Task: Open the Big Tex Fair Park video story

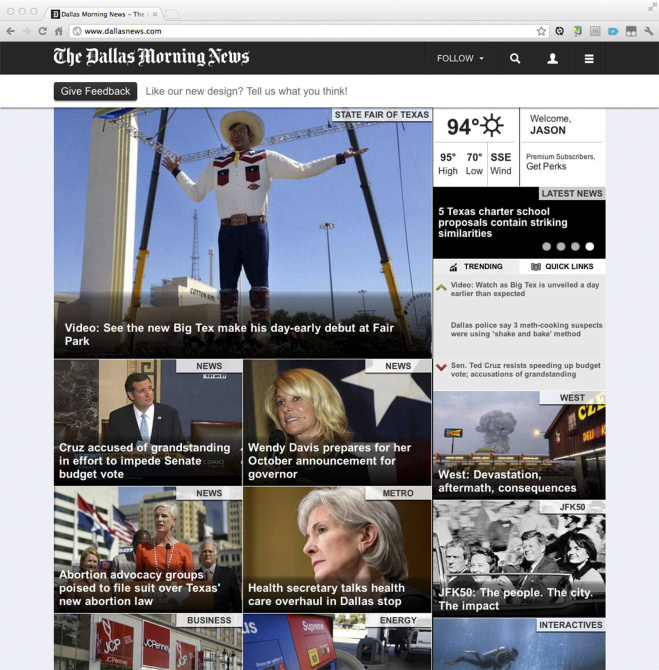Action: (243, 233)
